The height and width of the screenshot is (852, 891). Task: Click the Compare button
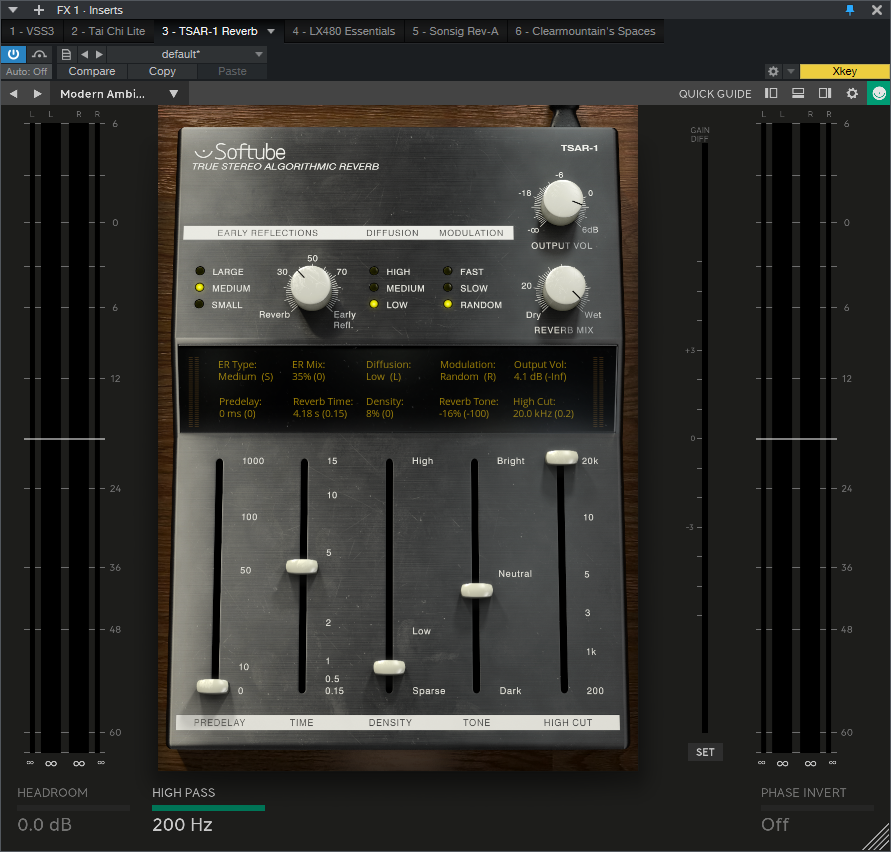[x=92, y=72]
